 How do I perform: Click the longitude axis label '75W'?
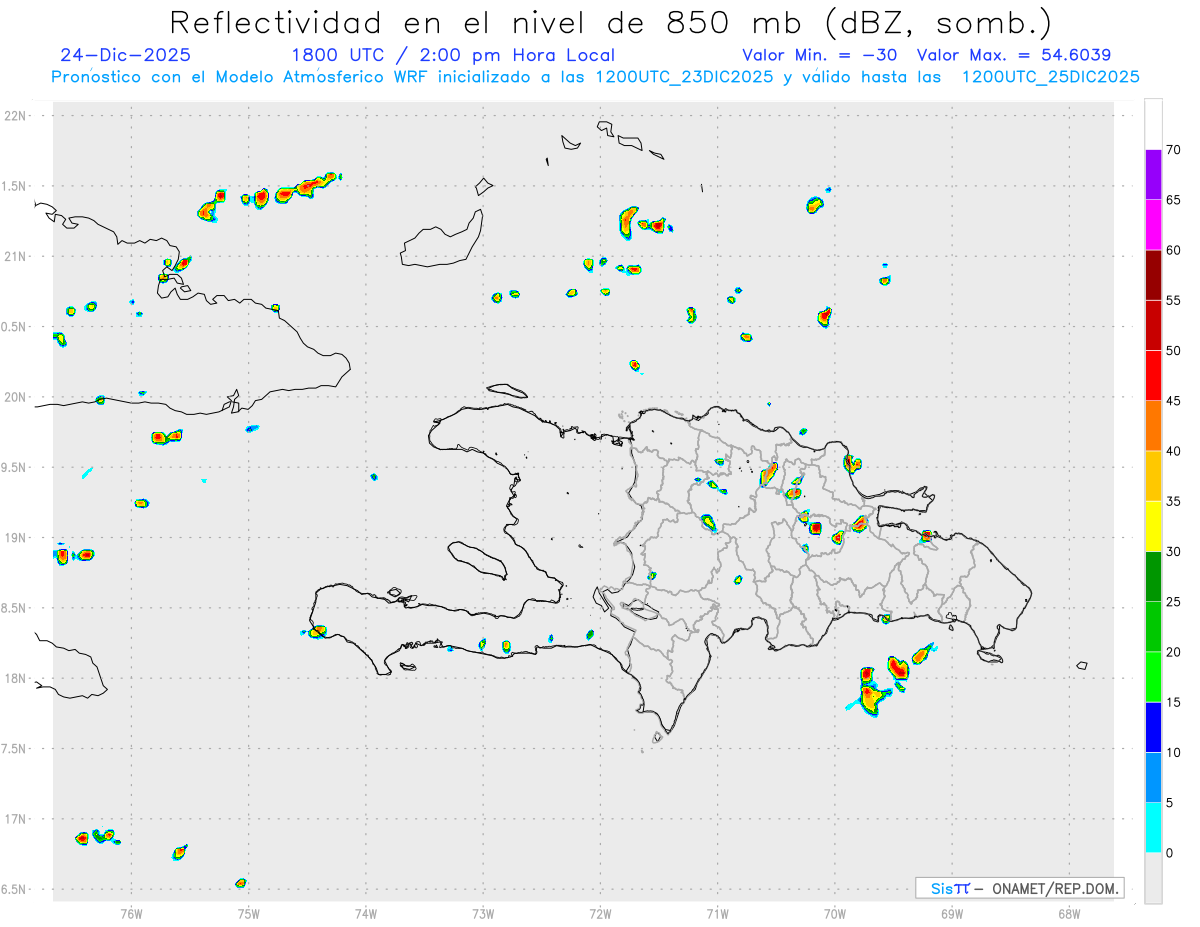[x=249, y=913]
